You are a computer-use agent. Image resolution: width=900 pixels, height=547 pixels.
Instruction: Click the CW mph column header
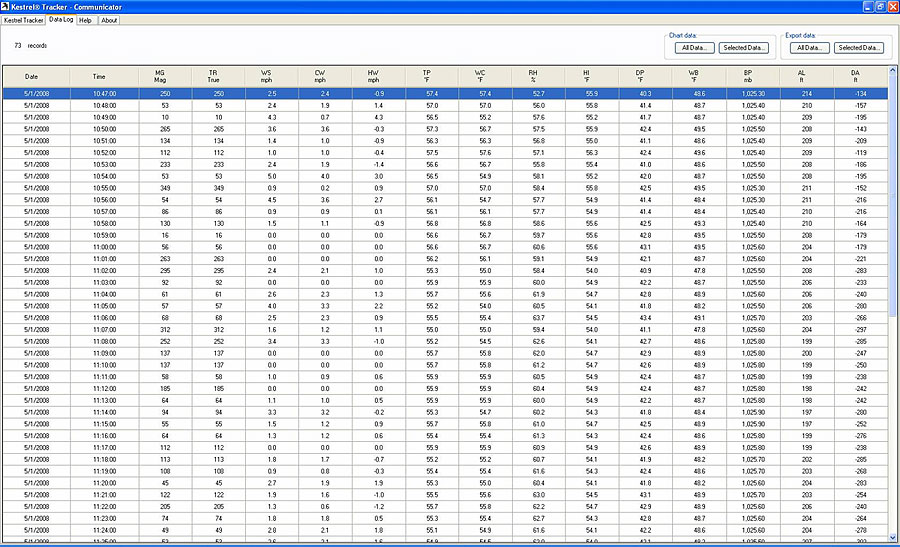[x=325, y=76]
